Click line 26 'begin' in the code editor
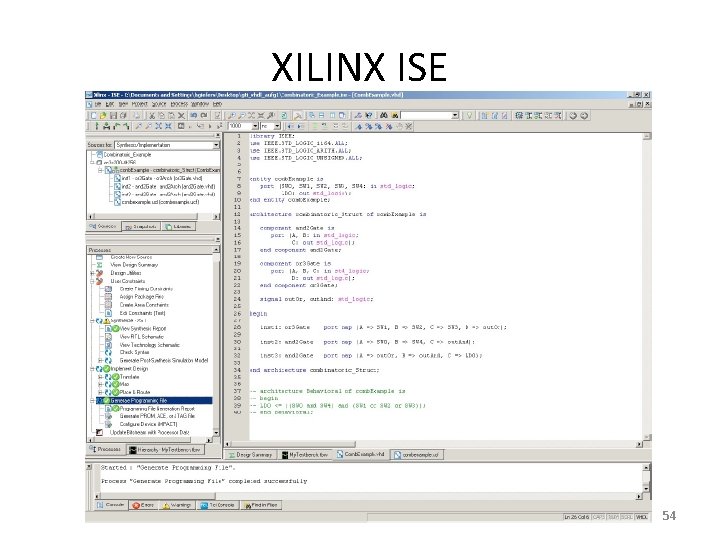Image resolution: width=720 pixels, height=540 pixels. (x=258, y=314)
